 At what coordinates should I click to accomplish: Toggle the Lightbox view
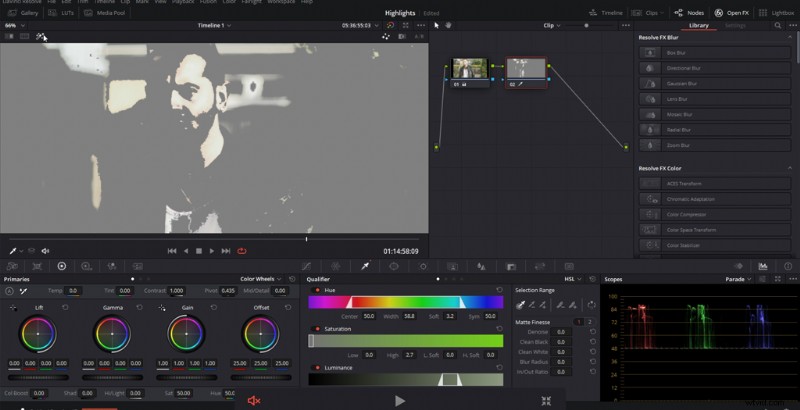coord(776,13)
